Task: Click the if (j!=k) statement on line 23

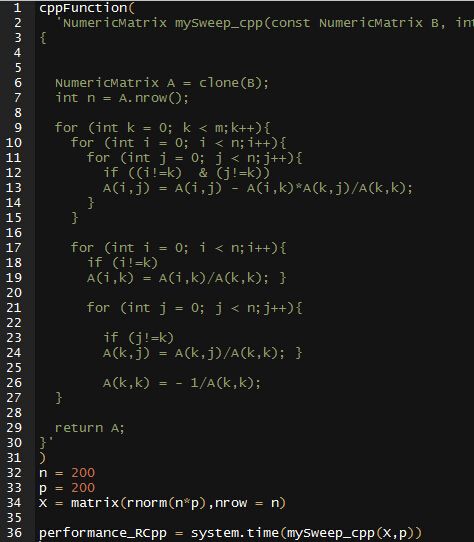Action: click(x=139, y=338)
